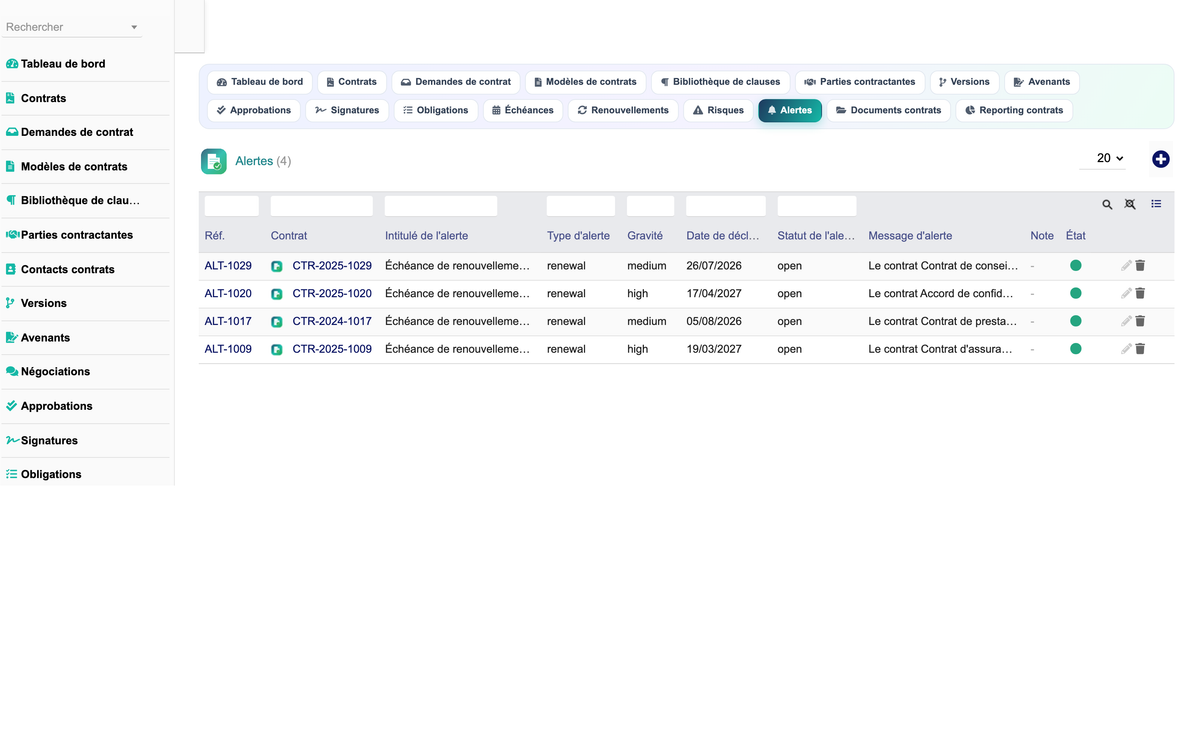Viewport: 1200px width, 743px height.
Task: Go to Modèles de contrats top tab
Action: point(585,82)
